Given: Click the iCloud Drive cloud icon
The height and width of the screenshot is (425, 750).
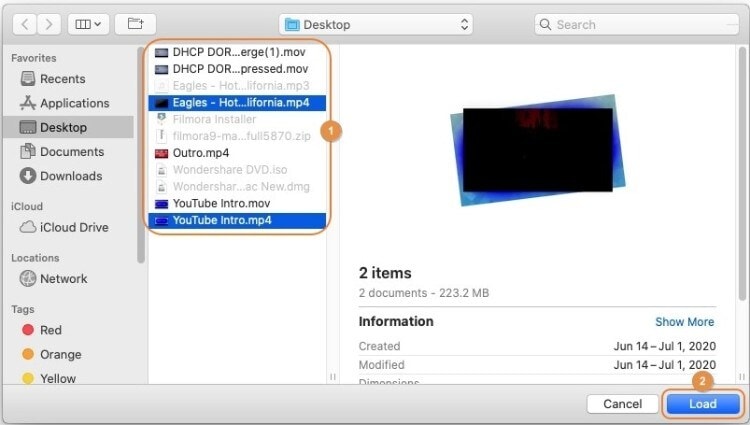Looking at the screenshot, I should [x=28, y=227].
